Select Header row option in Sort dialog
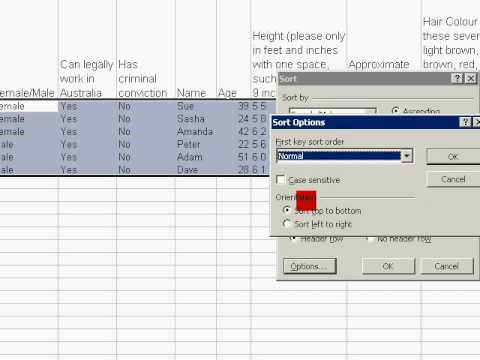The width and height of the screenshot is (480, 360). point(293,238)
